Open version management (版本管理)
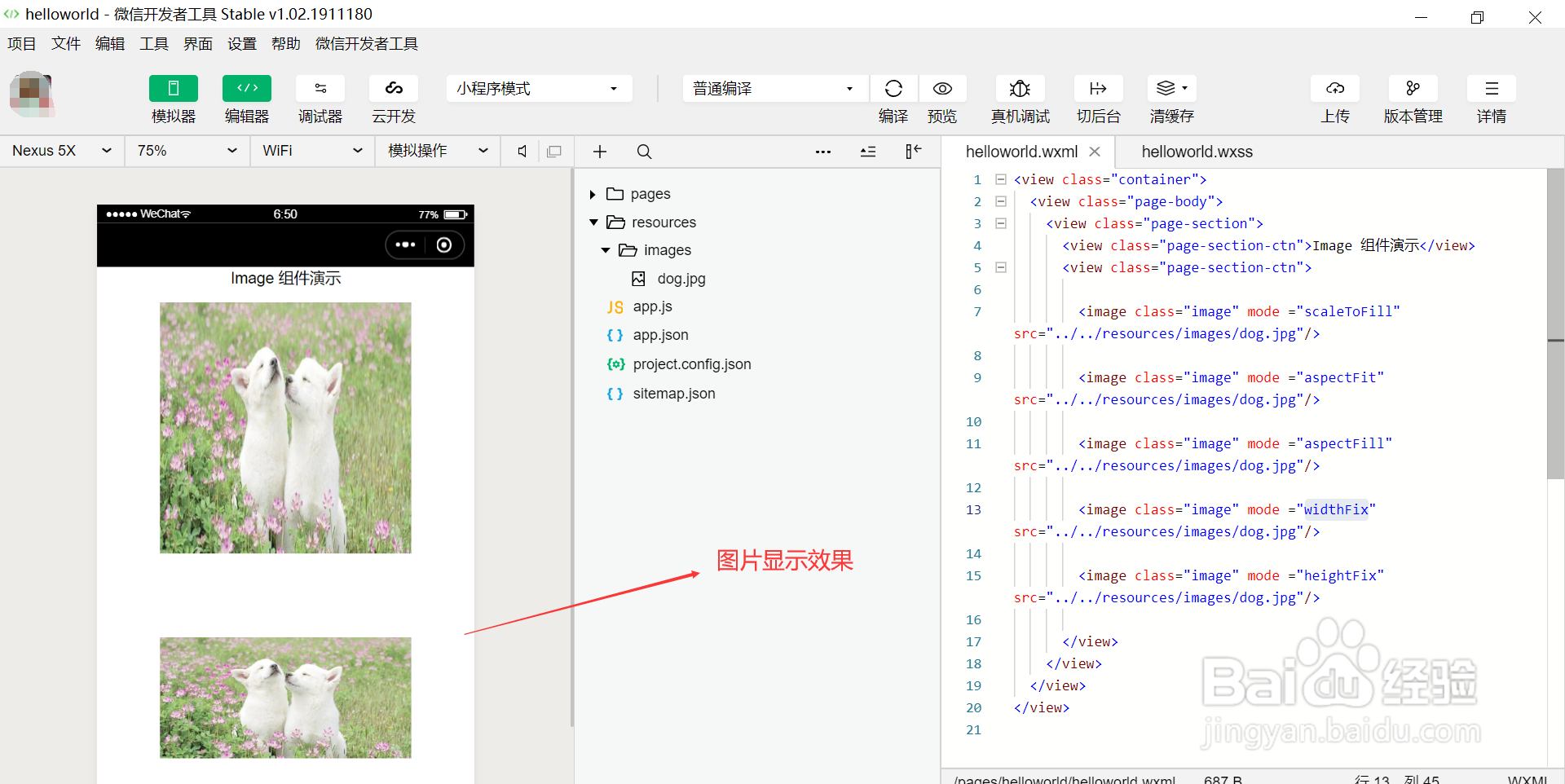This screenshot has width=1565, height=784. (x=1413, y=88)
